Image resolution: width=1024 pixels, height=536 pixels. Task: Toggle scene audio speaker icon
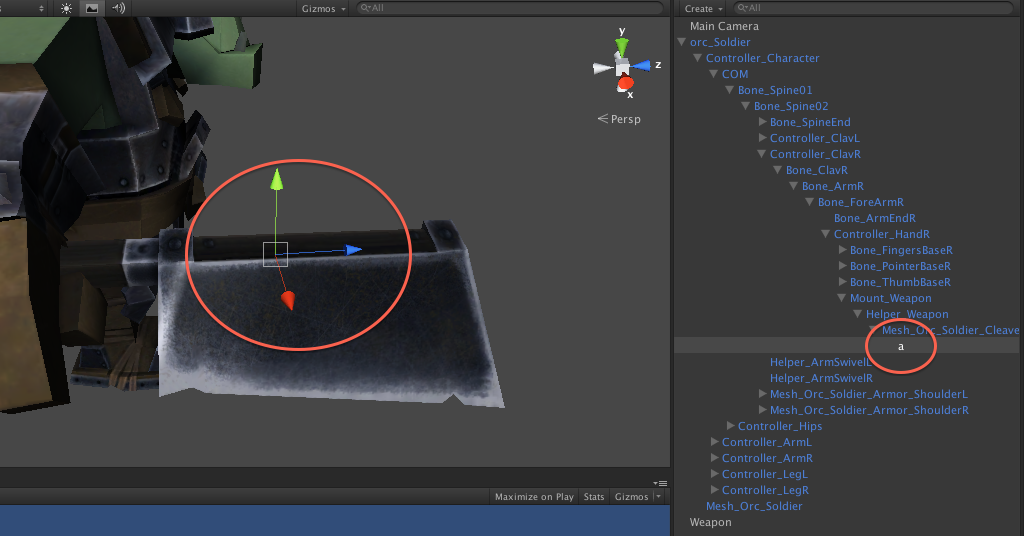[x=118, y=8]
